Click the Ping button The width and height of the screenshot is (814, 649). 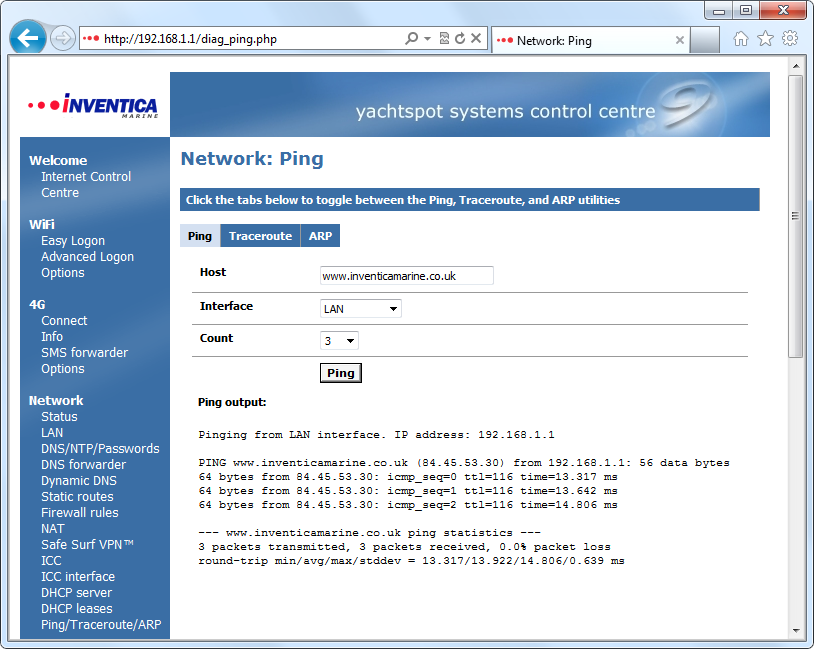341,373
